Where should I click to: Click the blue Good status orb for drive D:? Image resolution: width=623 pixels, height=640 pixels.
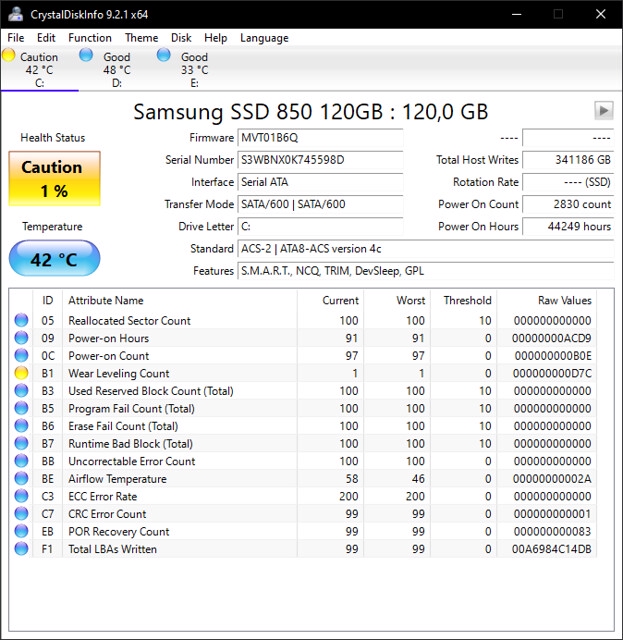pos(86,55)
